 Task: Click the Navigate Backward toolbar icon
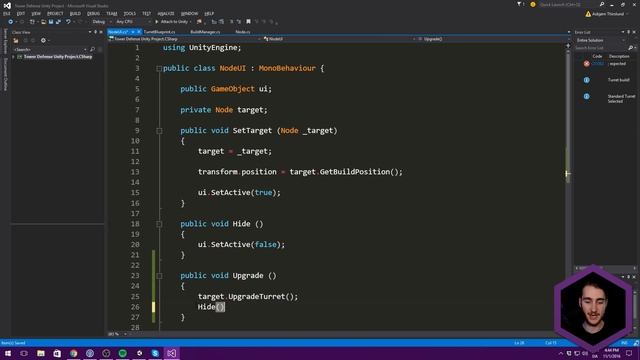pyautogui.click(x=11, y=22)
